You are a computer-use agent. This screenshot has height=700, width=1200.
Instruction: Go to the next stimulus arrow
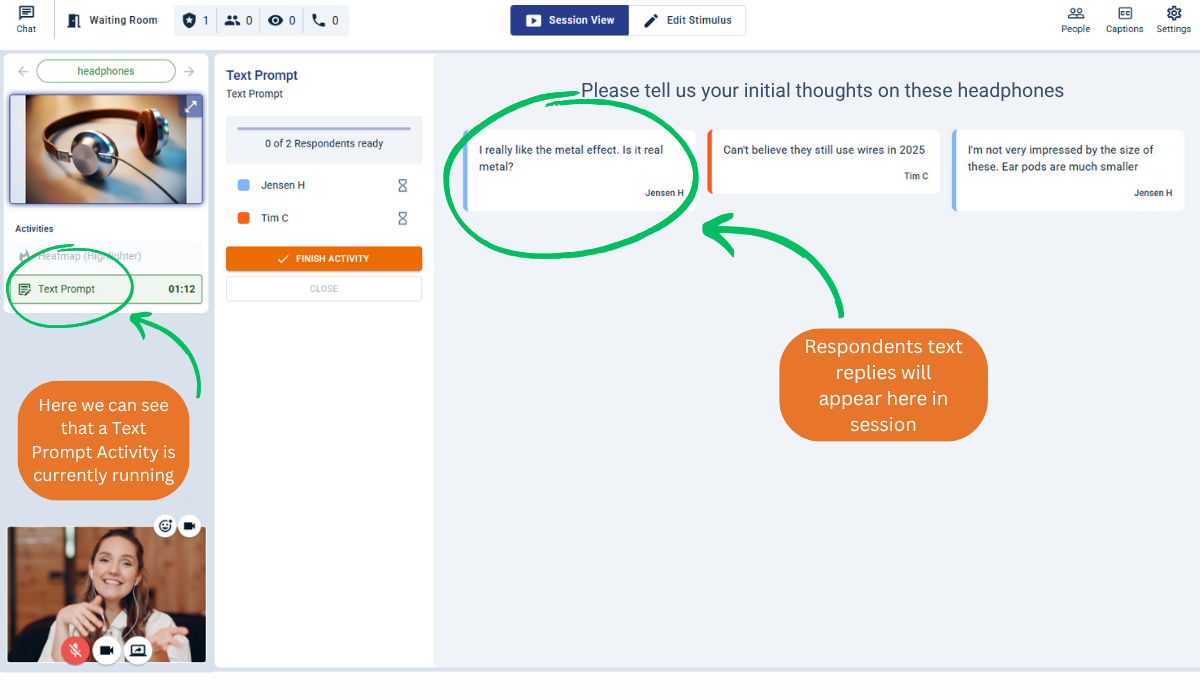point(189,71)
